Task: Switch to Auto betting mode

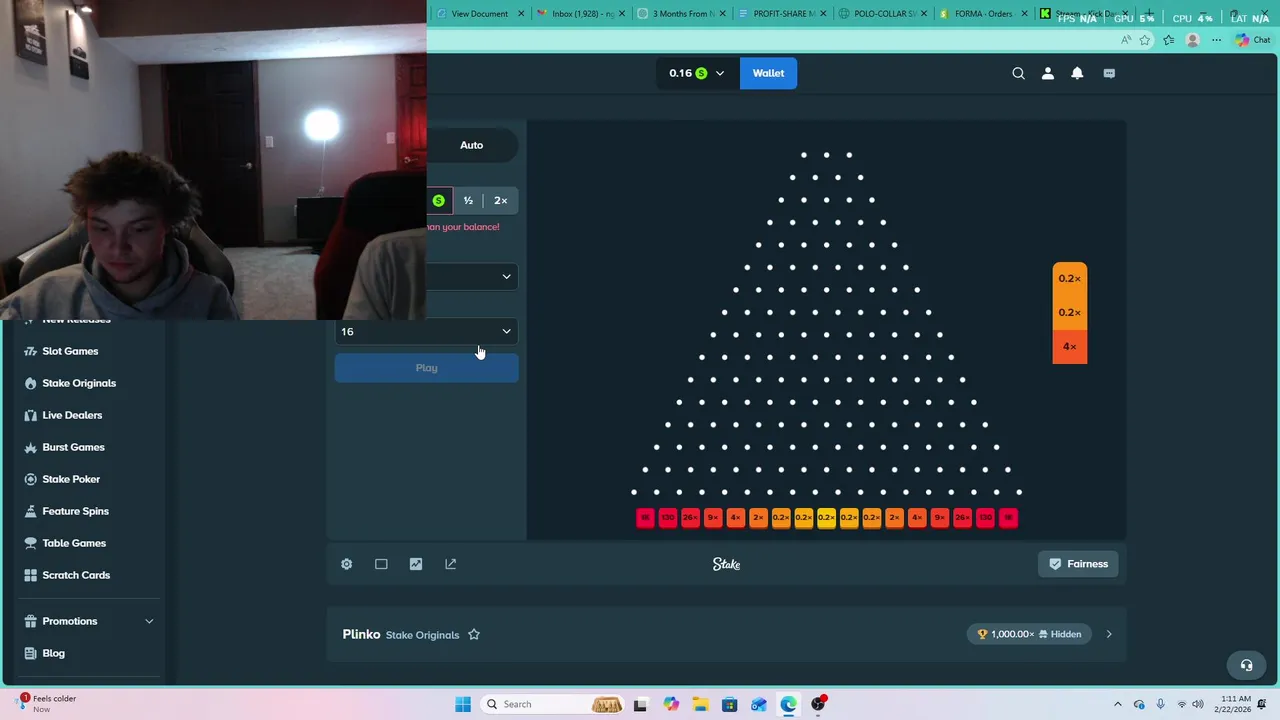Action: pyautogui.click(x=471, y=145)
